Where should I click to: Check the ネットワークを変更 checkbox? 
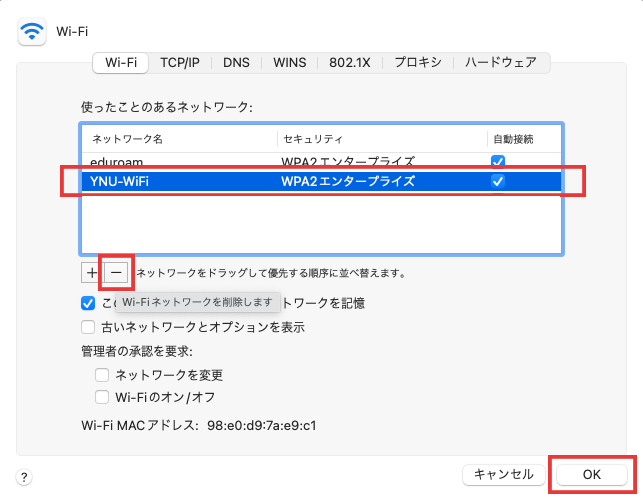pyautogui.click(x=102, y=375)
